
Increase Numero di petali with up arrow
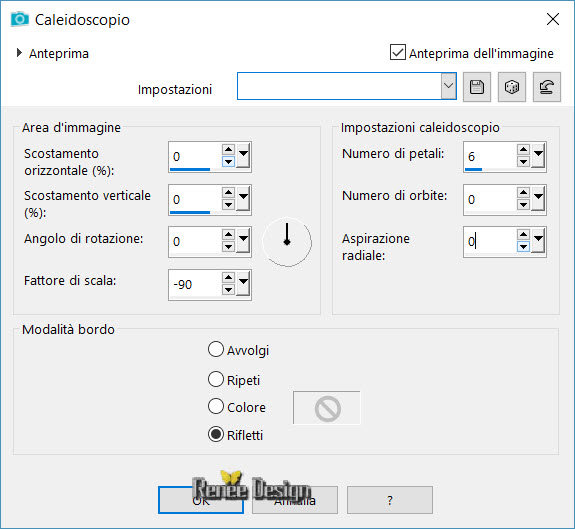(x=523, y=149)
